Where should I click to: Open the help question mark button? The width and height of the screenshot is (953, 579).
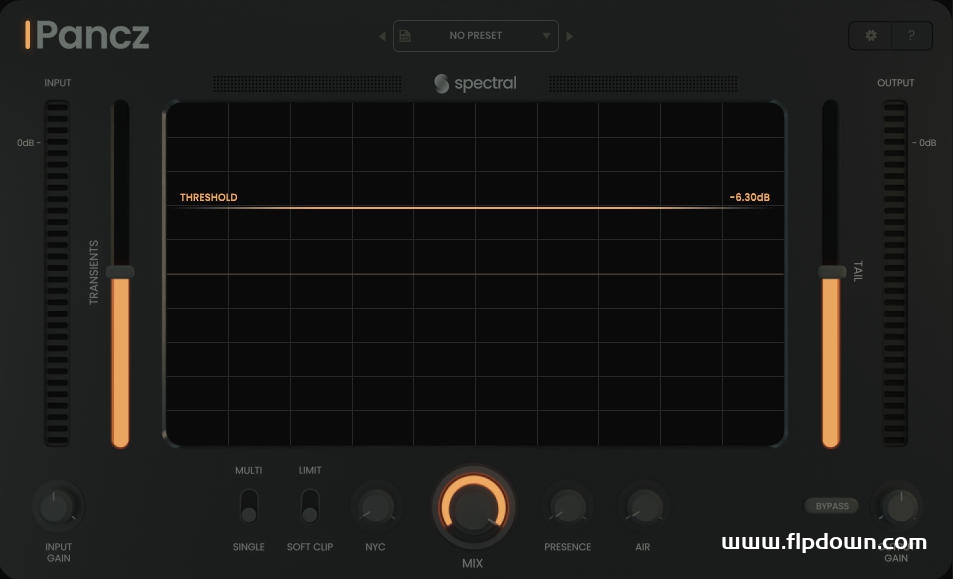tap(911, 36)
